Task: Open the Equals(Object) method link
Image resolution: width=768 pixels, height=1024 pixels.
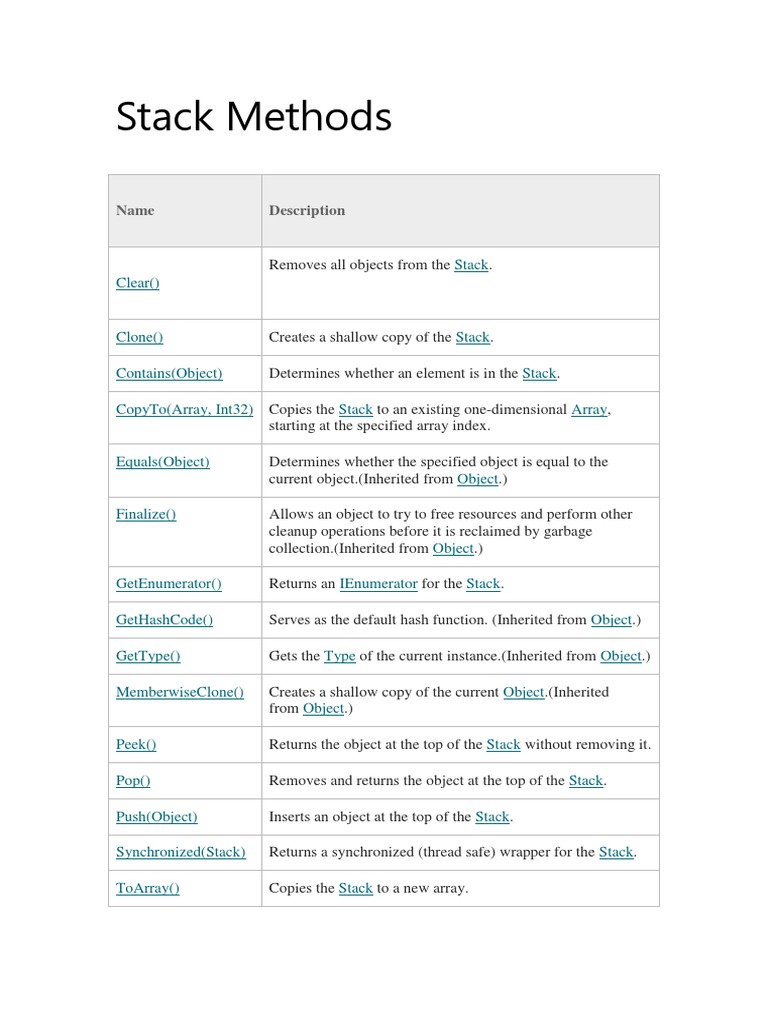Action: click(x=163, y=462)
